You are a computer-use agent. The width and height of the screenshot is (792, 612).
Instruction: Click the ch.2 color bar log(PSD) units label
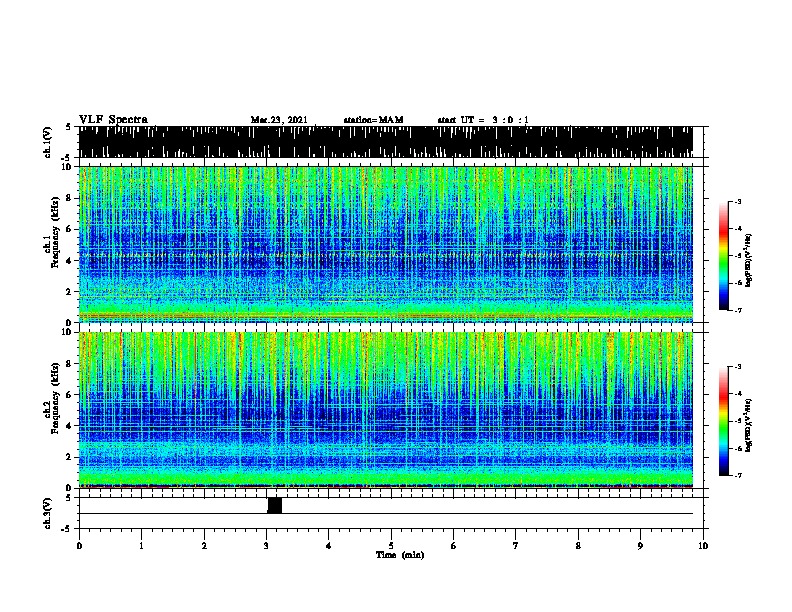[x=749, y=425]
